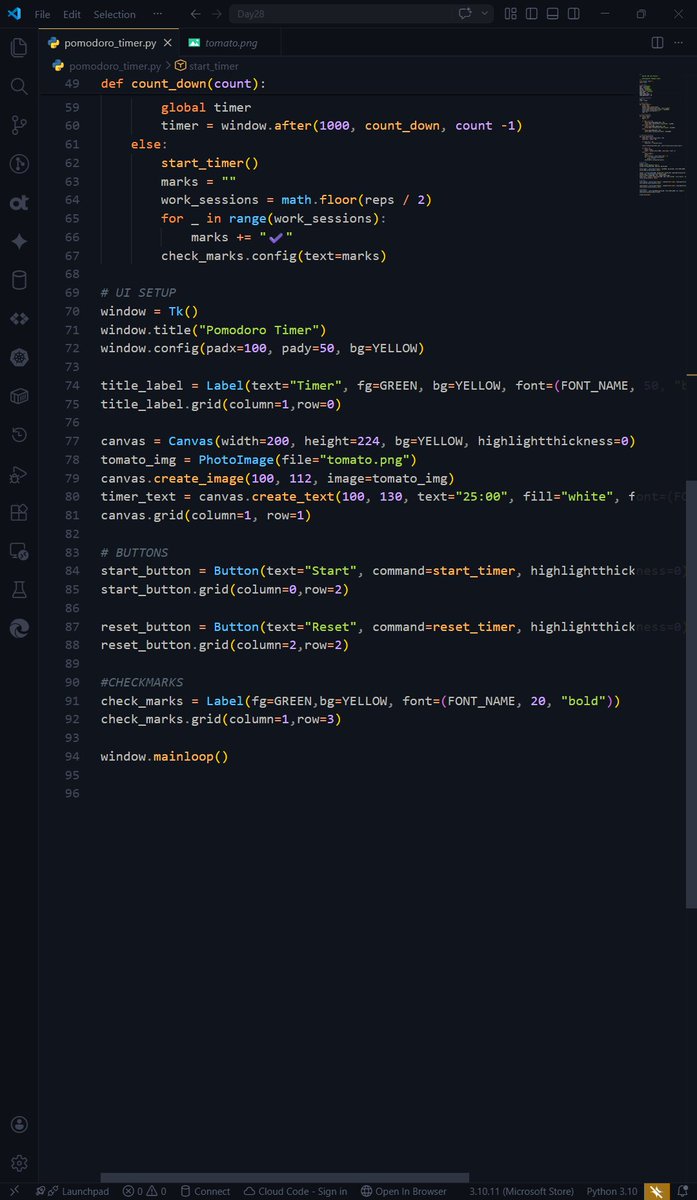Open the Cloud Code diamonds icon

[x=18, y=319]
